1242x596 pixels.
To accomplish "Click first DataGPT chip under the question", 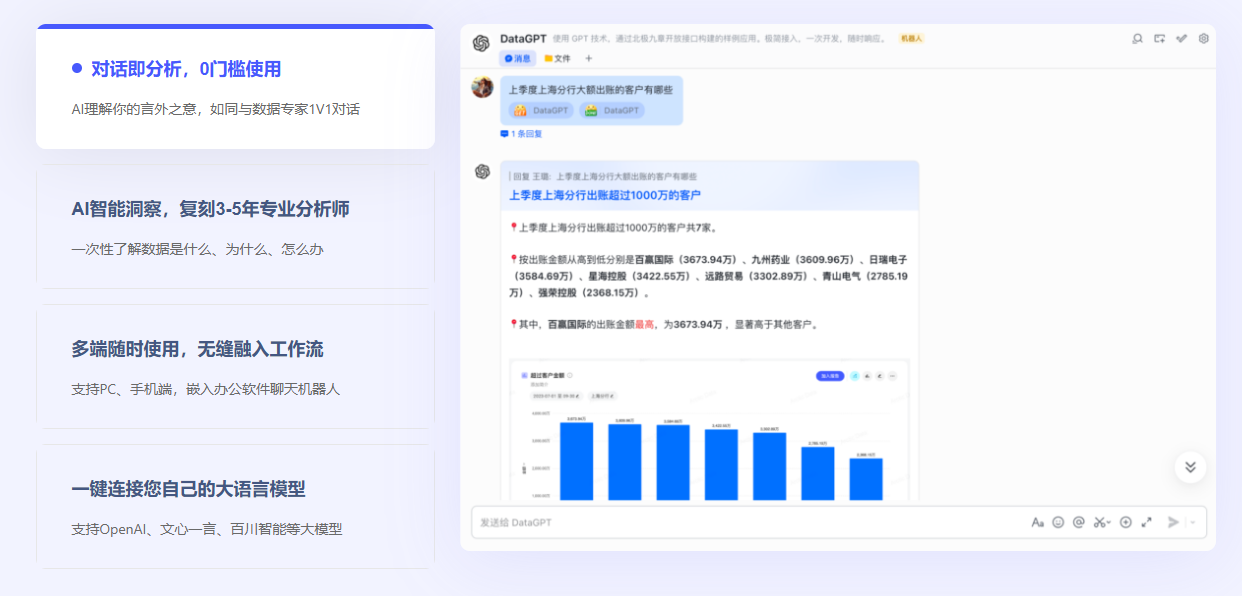I will (x=541, y=110).
